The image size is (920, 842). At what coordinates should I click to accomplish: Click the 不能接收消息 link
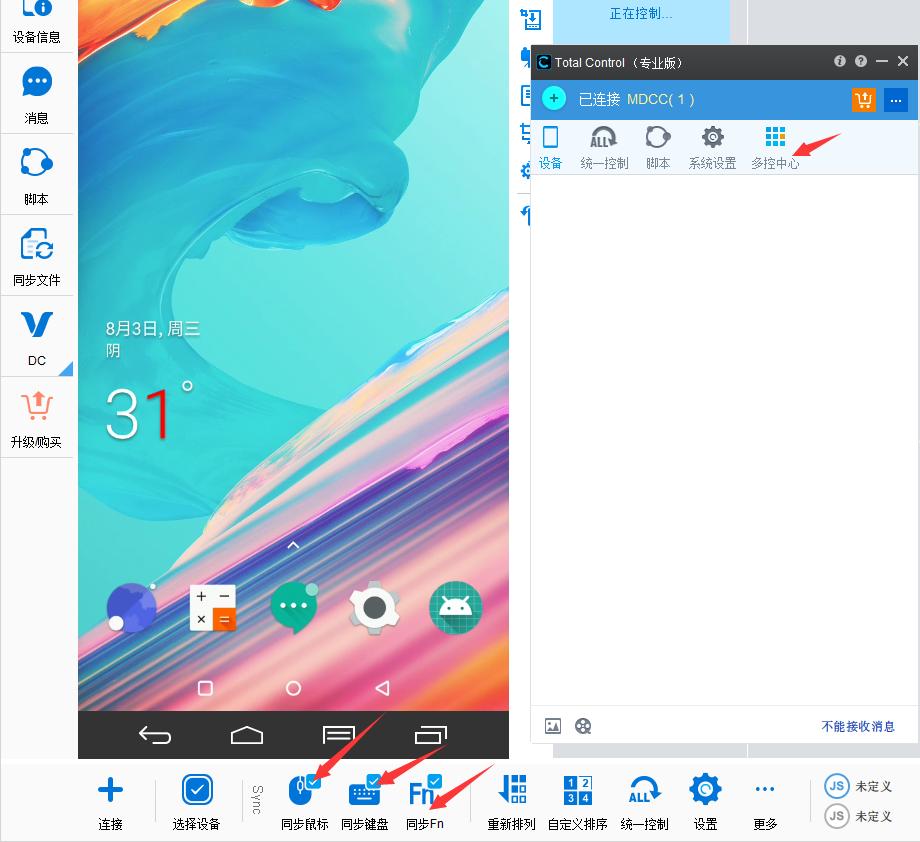coord(858,727)
